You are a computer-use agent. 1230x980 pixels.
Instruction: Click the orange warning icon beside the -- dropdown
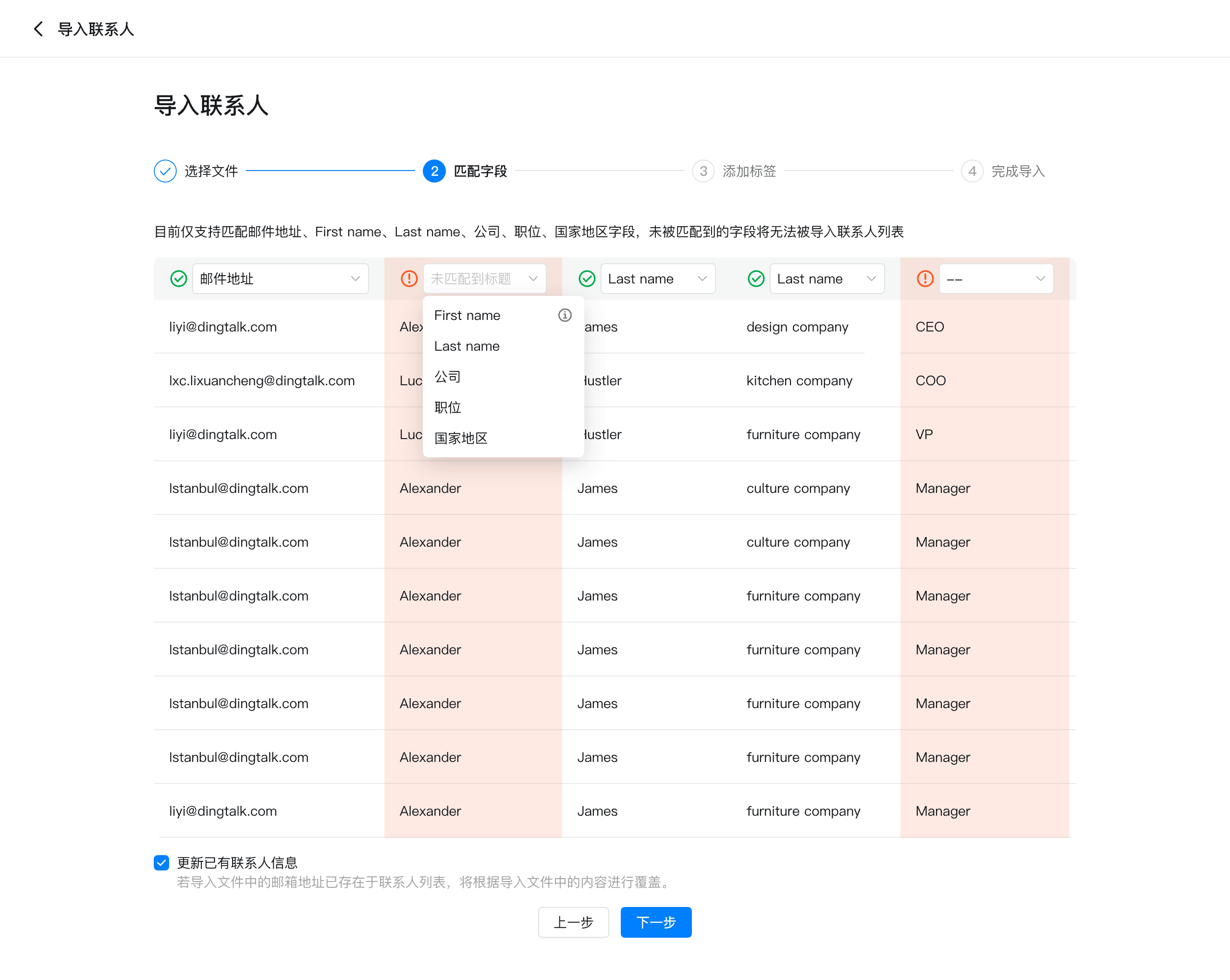924,278
